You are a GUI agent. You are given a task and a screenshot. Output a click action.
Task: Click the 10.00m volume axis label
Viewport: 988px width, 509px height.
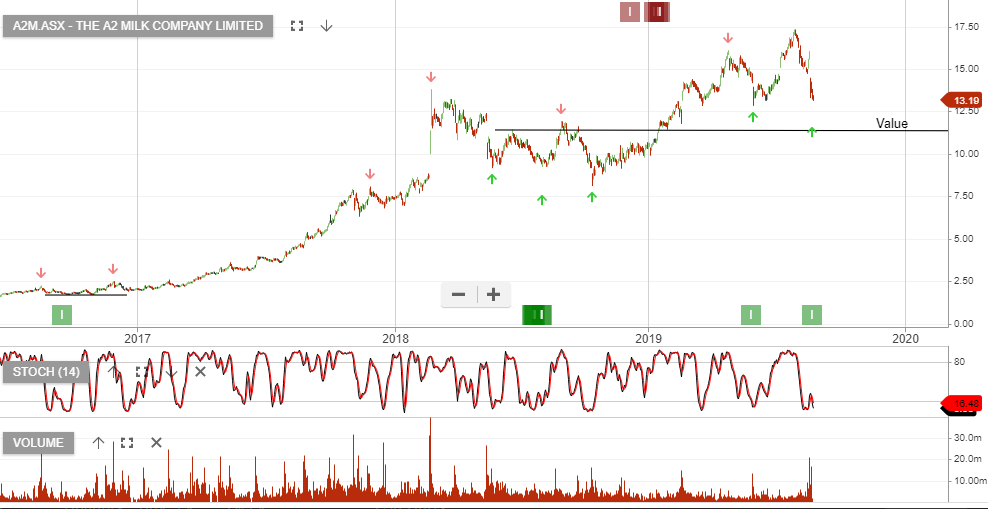[968, 481]
